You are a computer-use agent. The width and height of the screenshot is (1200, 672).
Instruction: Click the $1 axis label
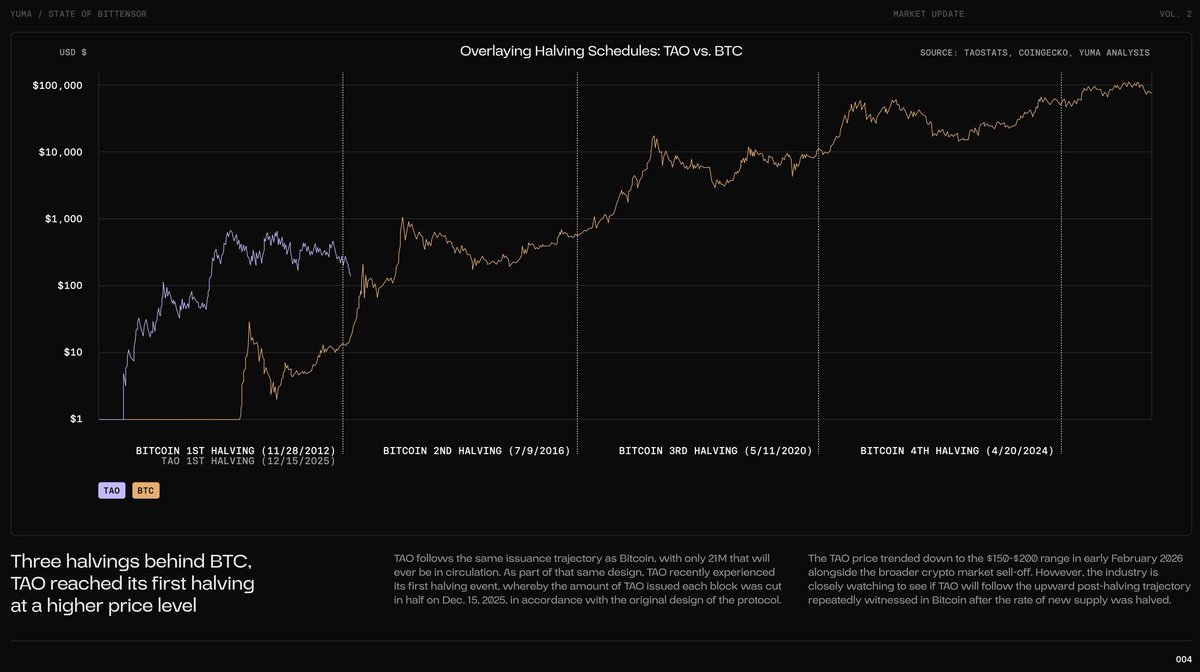pos(76,419)
